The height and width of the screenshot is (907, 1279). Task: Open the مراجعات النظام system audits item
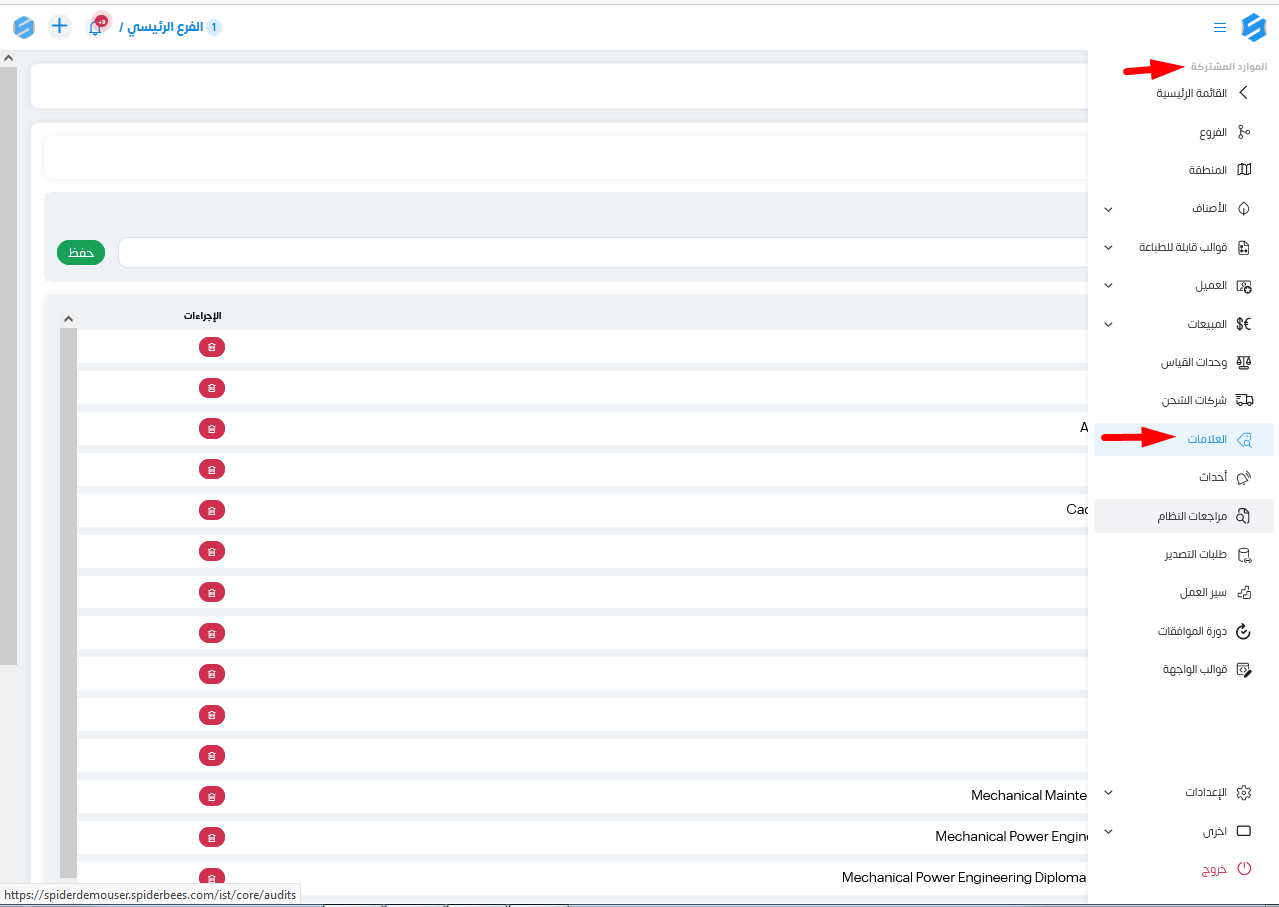(1192, 516)
